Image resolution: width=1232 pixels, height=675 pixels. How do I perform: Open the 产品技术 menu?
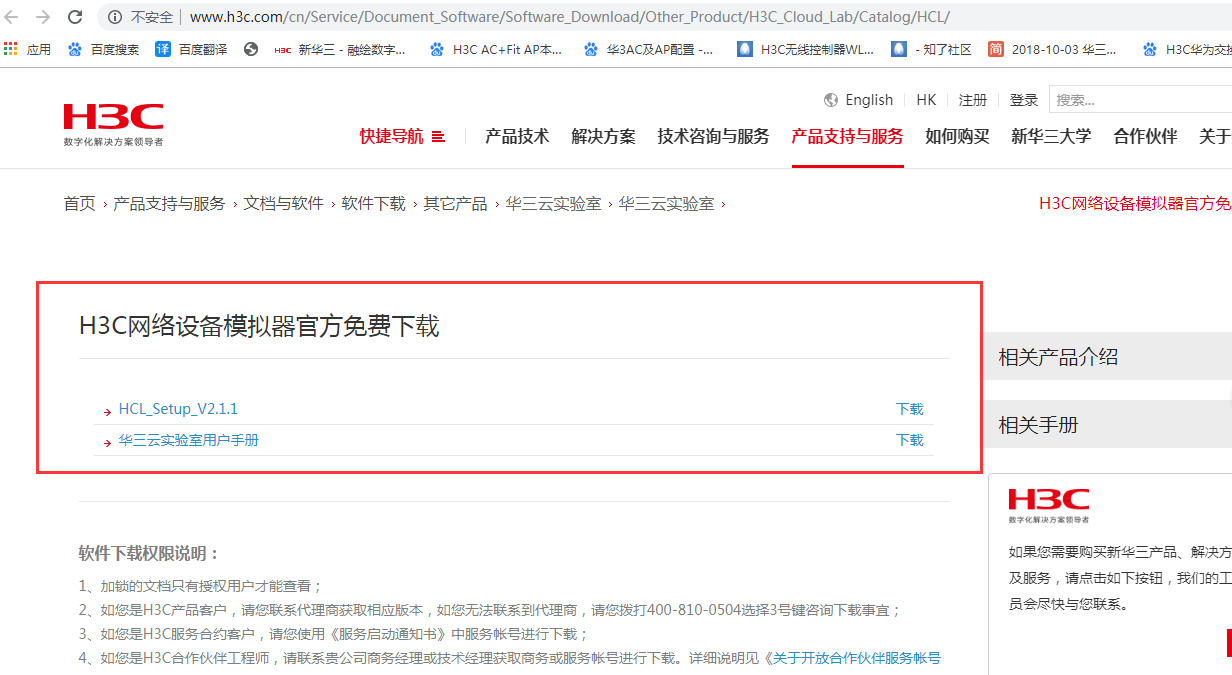pyautogui.click(x=517, y=136)
